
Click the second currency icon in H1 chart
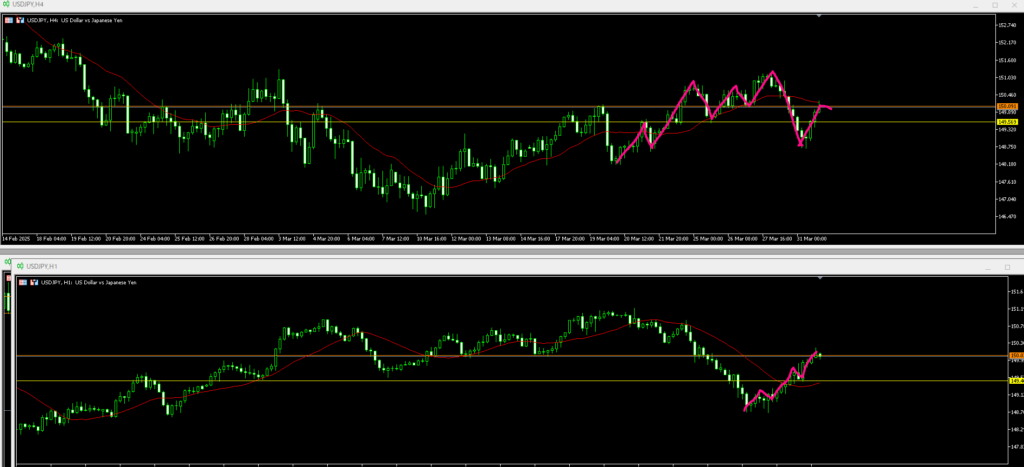coord(34,283)
